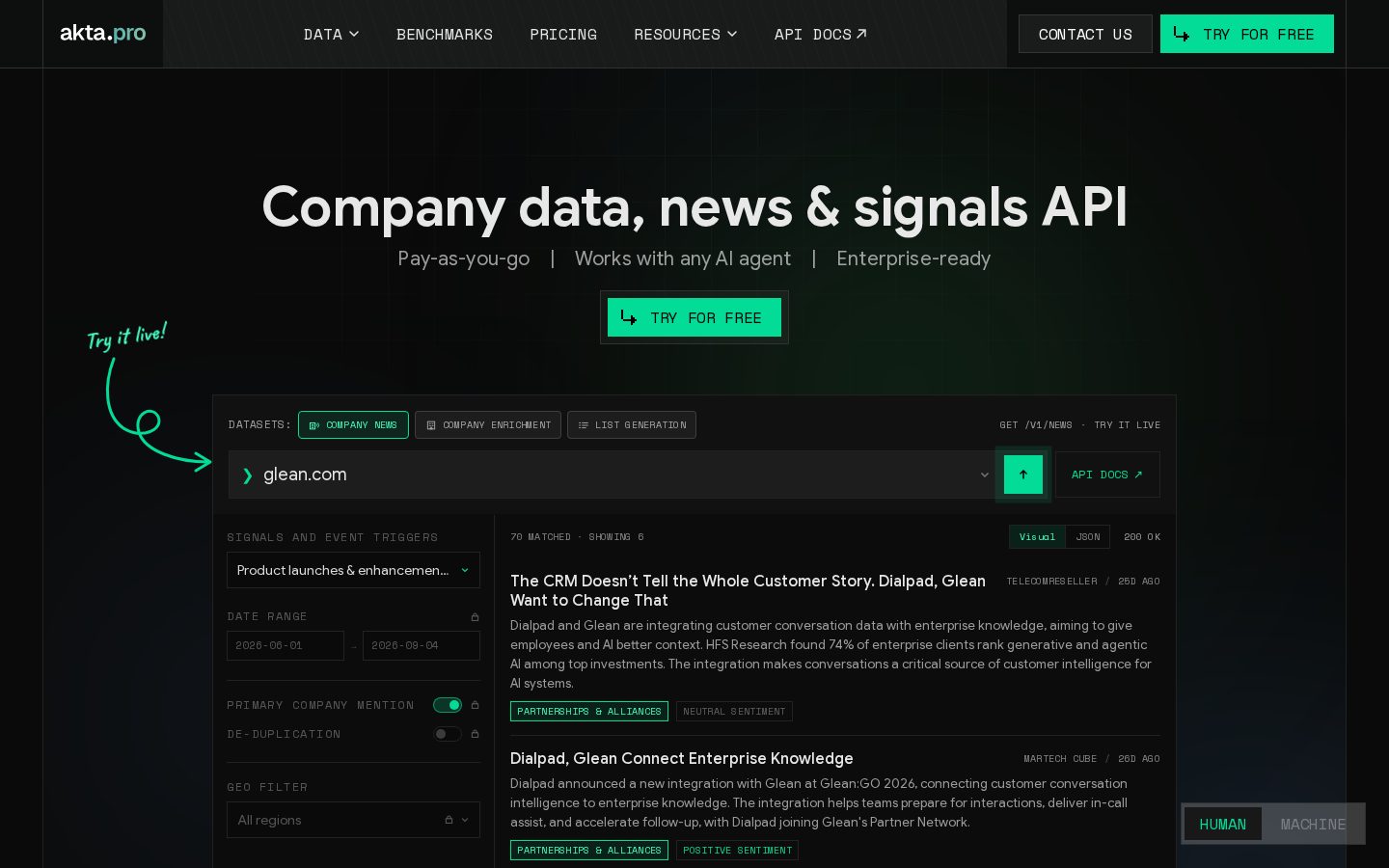Click the second article's Partnerships & Alliances tag
Image resolution: width=1389 pixels, height=868 pixels.
pyautogui.click(x=589, y=851)
